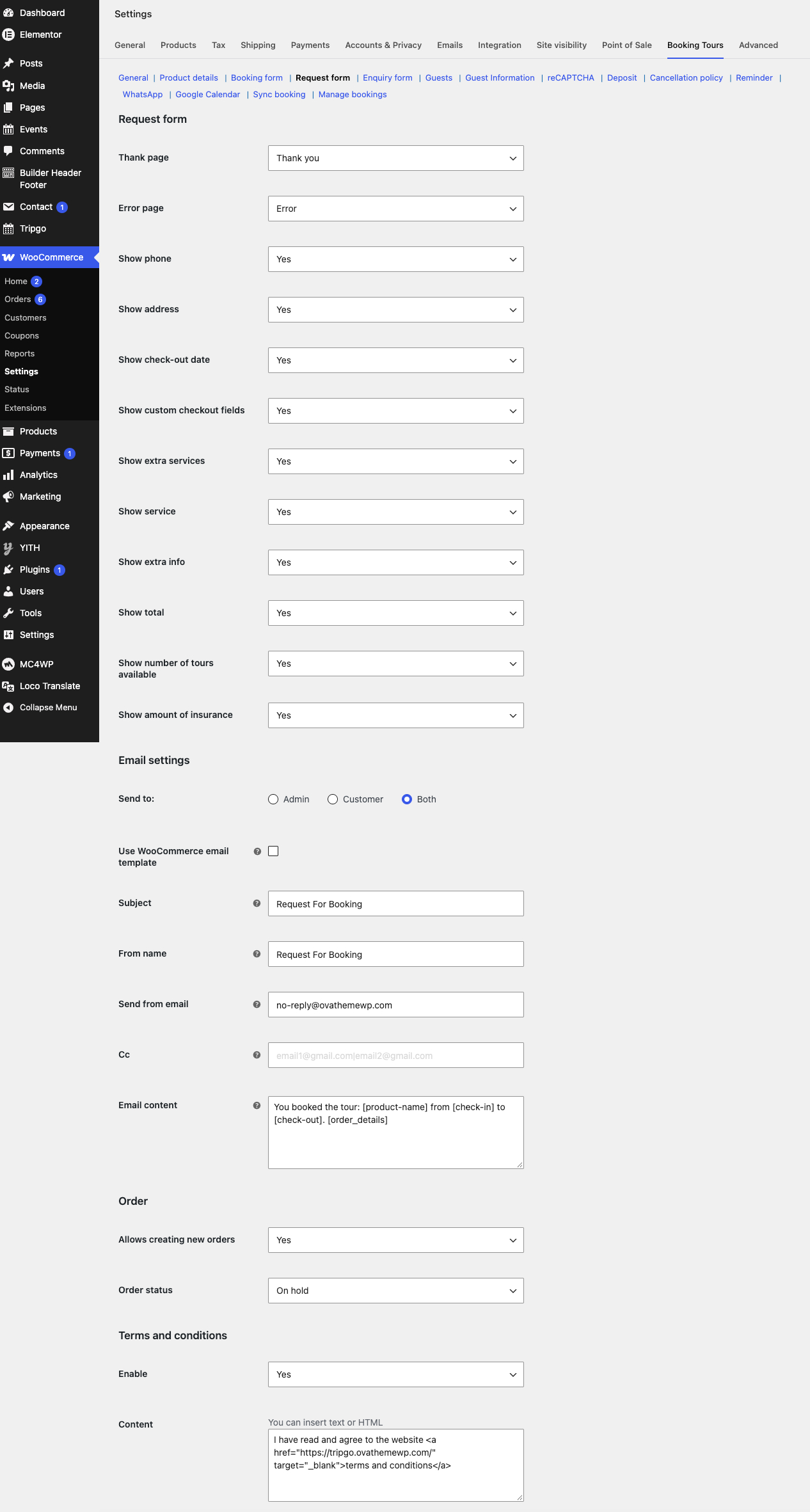This screenshot has height=1512, width=810.
Task: Switch to the Advanced tab
Action: [x=758, y=45]
